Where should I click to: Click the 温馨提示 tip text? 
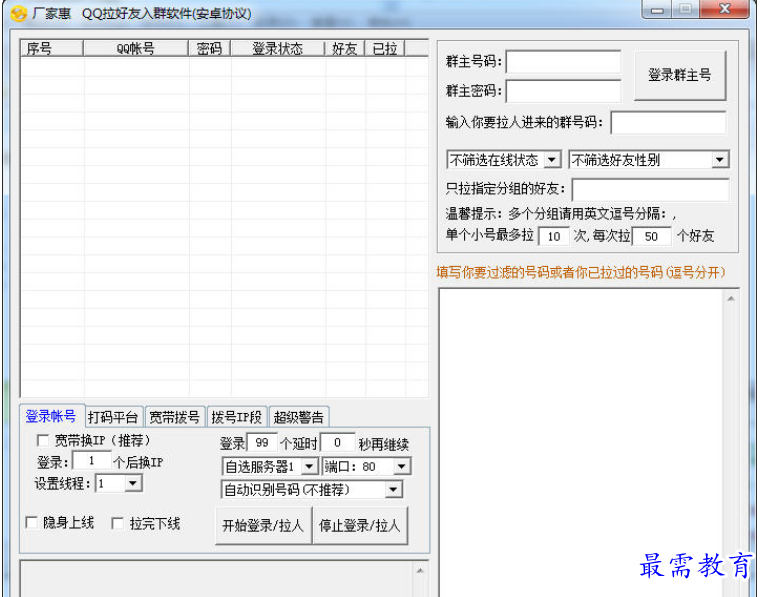[x=561, y=213]
